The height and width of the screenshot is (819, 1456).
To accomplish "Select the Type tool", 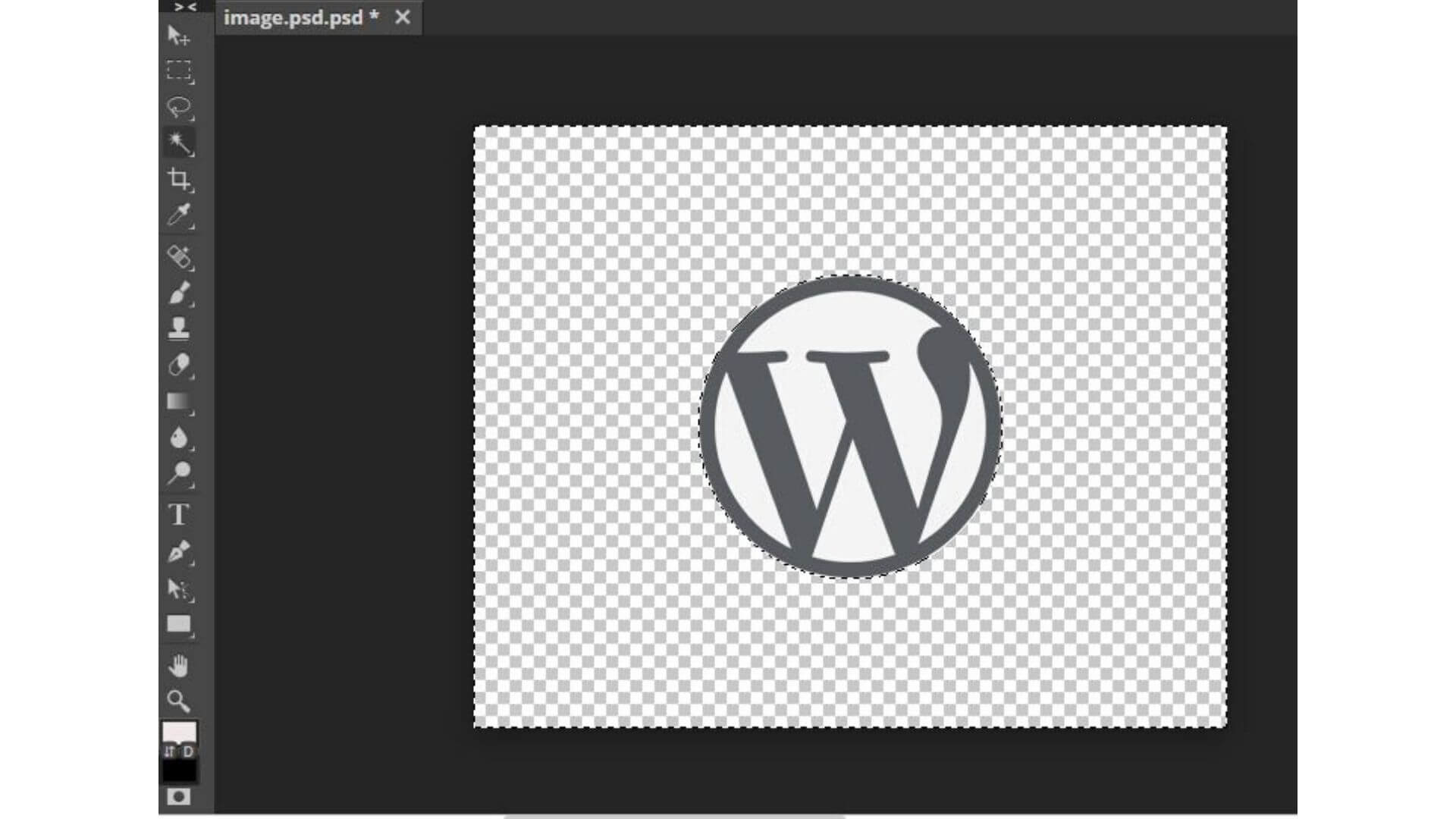I will point(179,514).
